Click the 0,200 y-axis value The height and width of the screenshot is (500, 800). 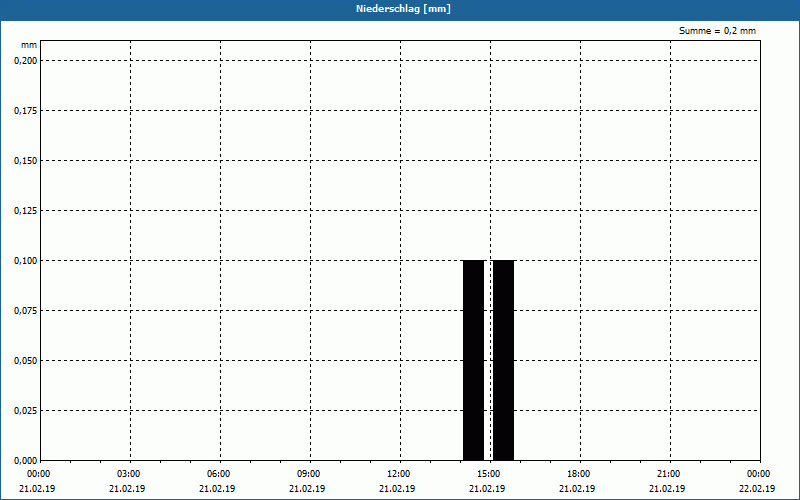click(x=26, y=61)
